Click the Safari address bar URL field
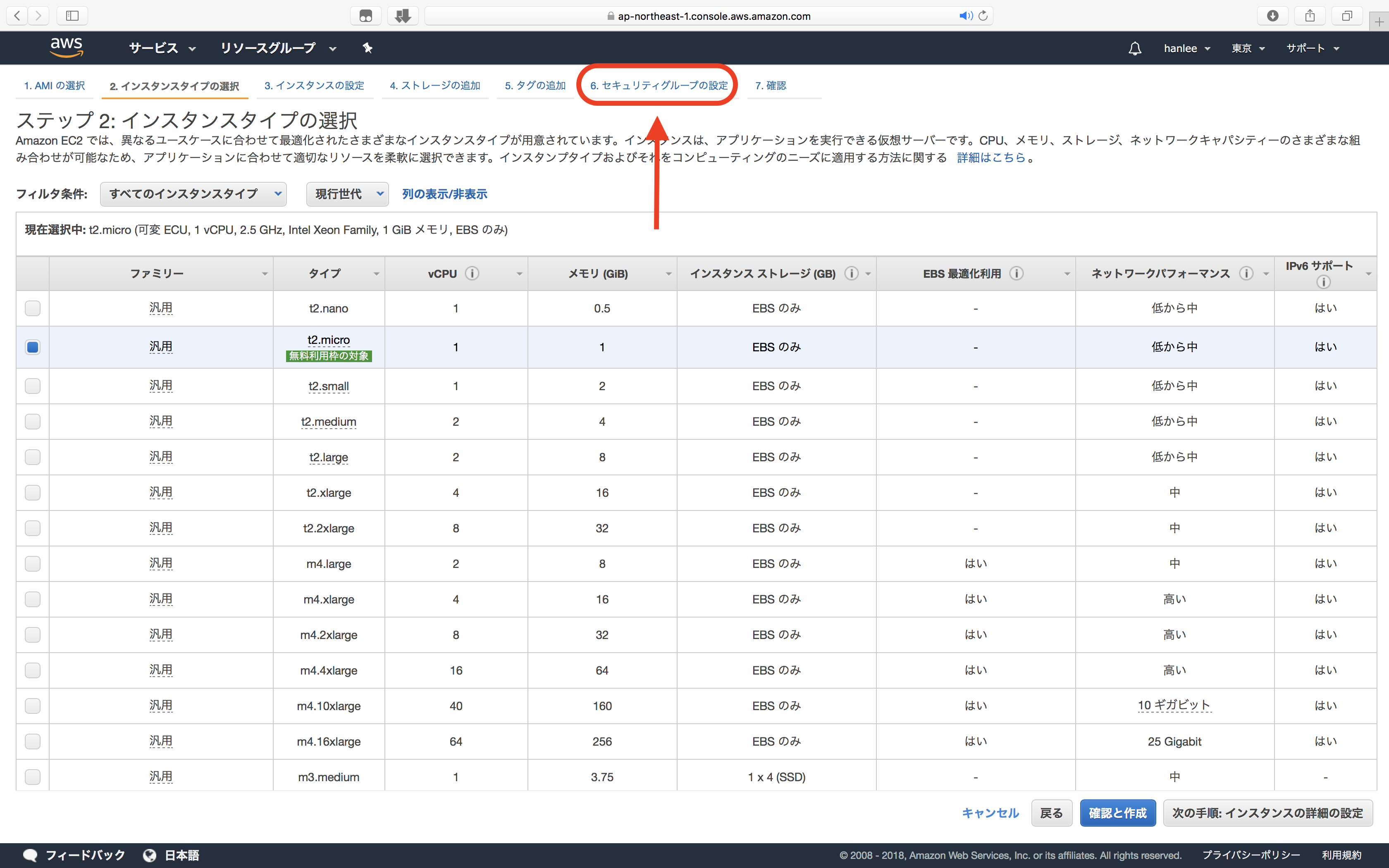This screenshot has height=868, width=1389. tap(708, 16)
